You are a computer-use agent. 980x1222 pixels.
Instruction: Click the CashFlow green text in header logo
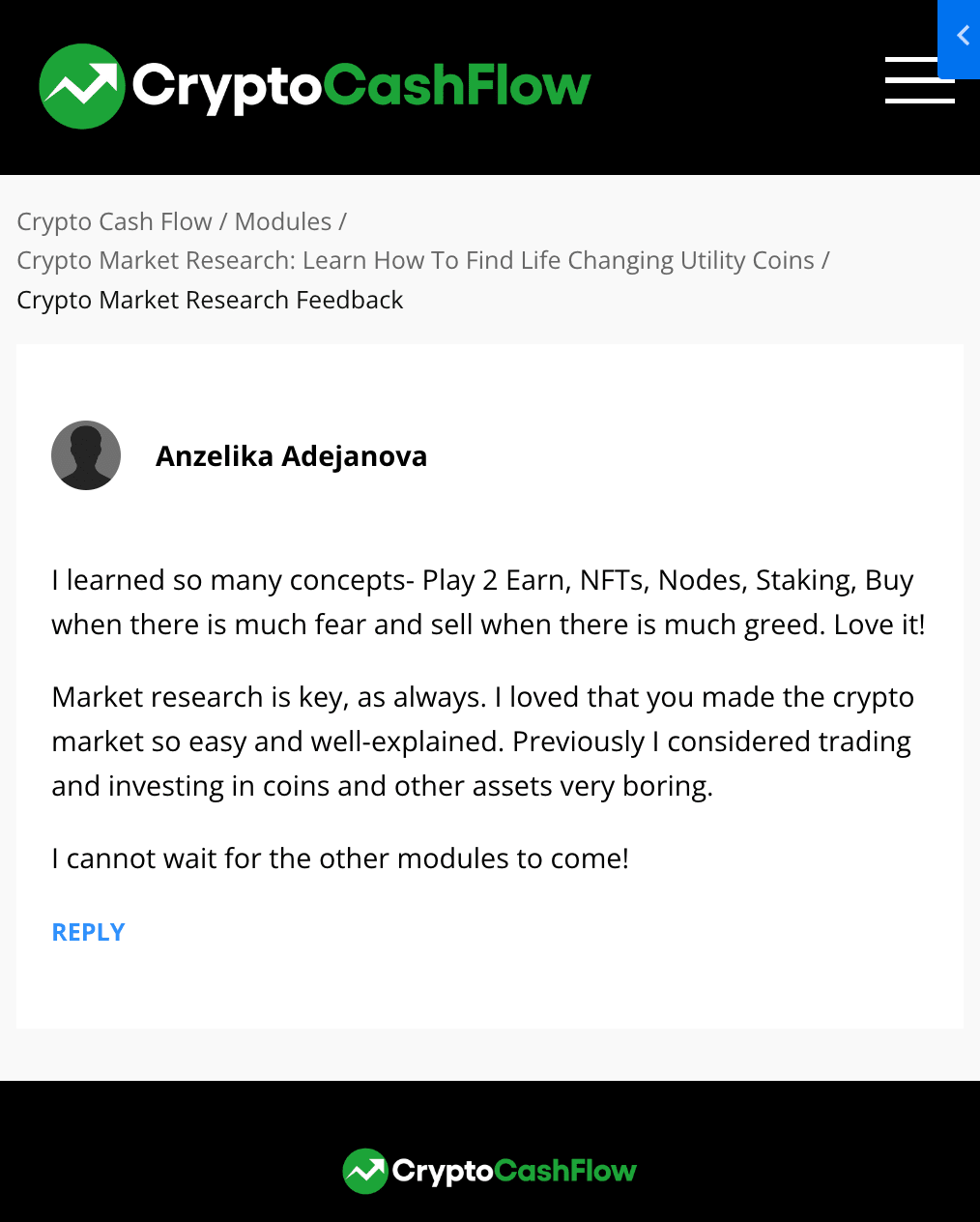coord(457,86)
